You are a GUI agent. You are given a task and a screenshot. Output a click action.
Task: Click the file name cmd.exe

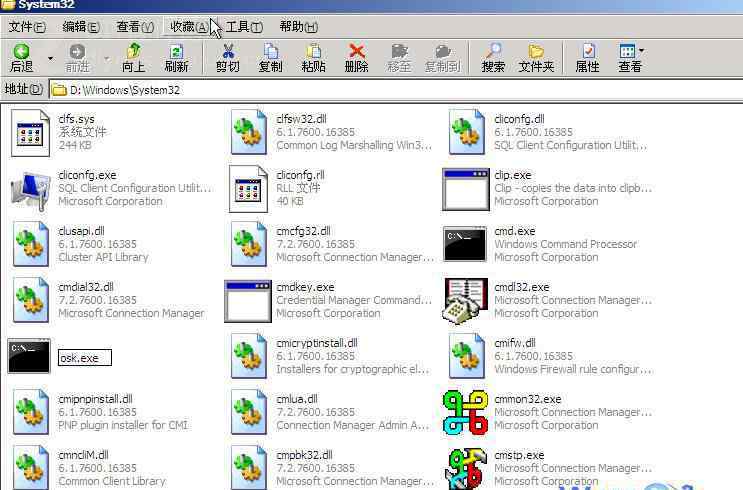(x=515, y=231)
